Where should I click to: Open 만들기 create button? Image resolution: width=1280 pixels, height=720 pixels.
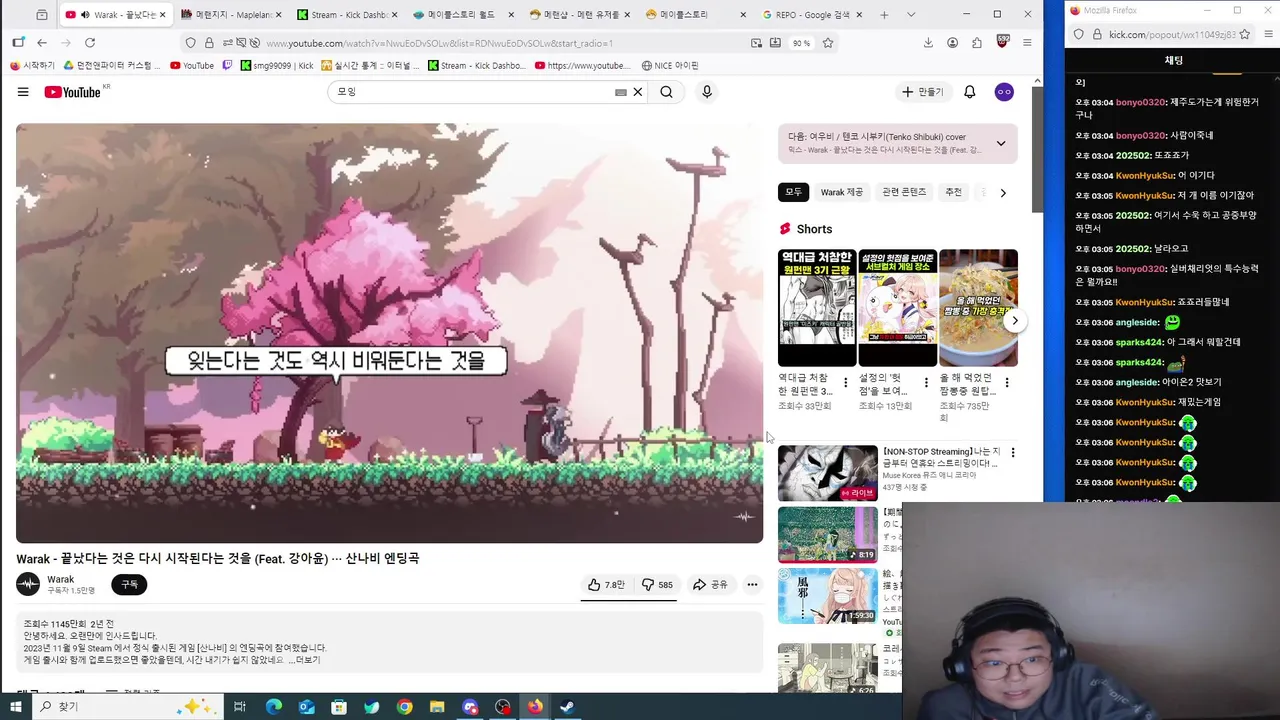click(x=922, y=92)
